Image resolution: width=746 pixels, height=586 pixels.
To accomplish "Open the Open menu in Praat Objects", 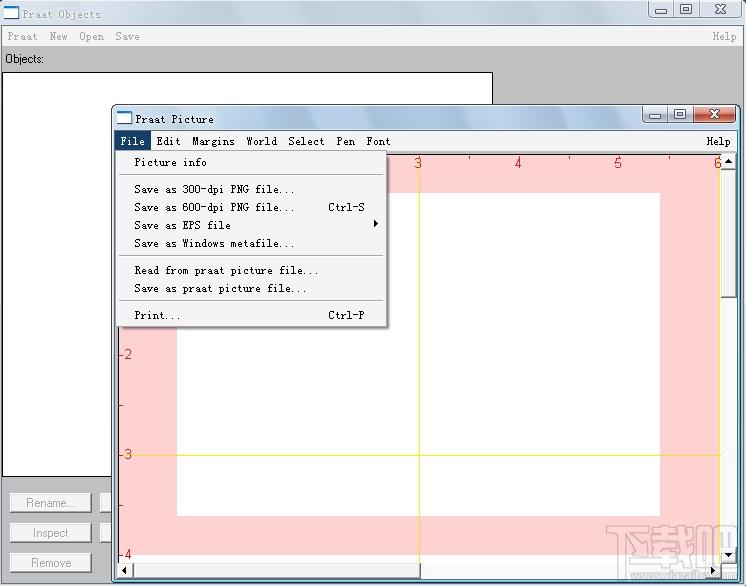I will (91, 36).
